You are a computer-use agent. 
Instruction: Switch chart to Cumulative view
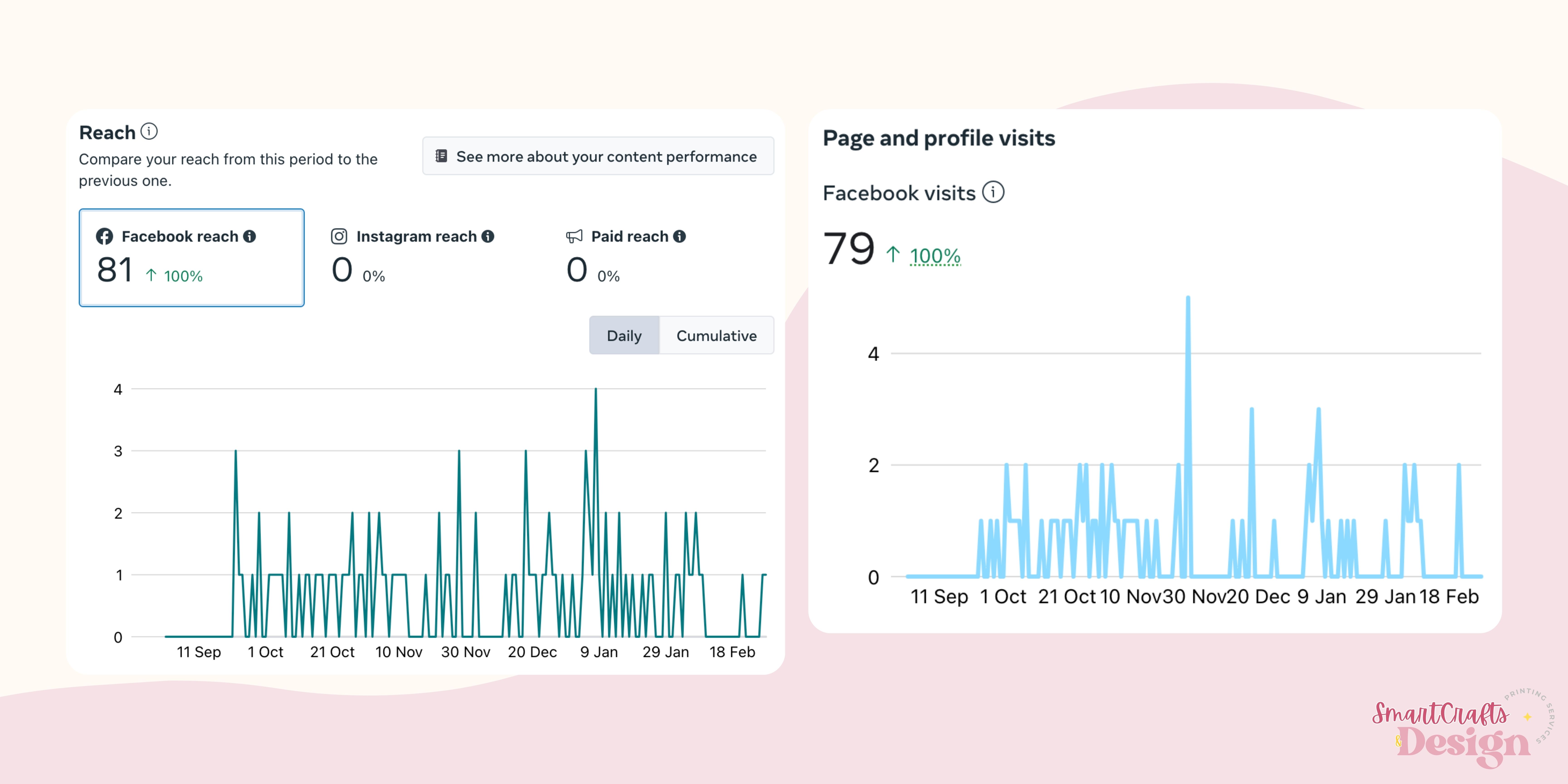[716, 335]
